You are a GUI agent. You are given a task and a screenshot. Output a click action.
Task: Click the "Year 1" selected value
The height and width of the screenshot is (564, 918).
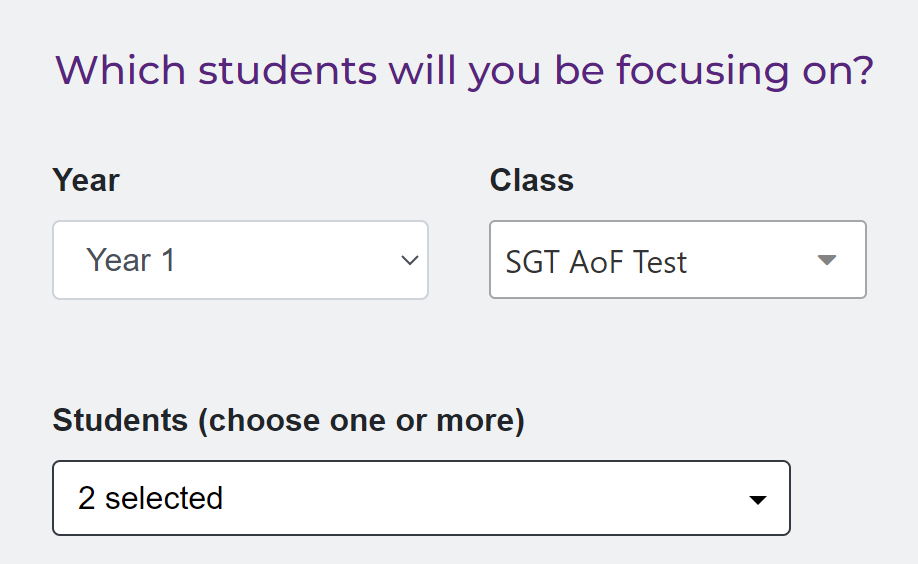tap(131, 261)
